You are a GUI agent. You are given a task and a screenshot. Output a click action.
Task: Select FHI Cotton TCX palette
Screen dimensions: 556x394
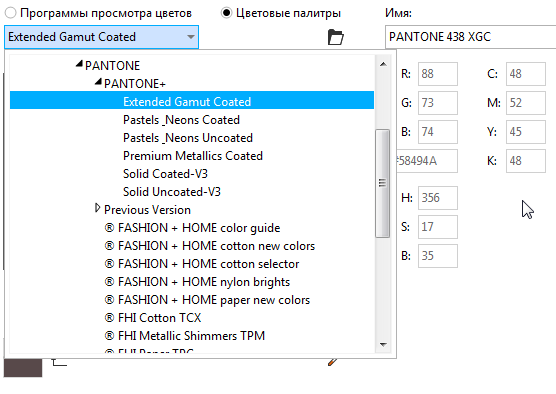tap(153, 318)
